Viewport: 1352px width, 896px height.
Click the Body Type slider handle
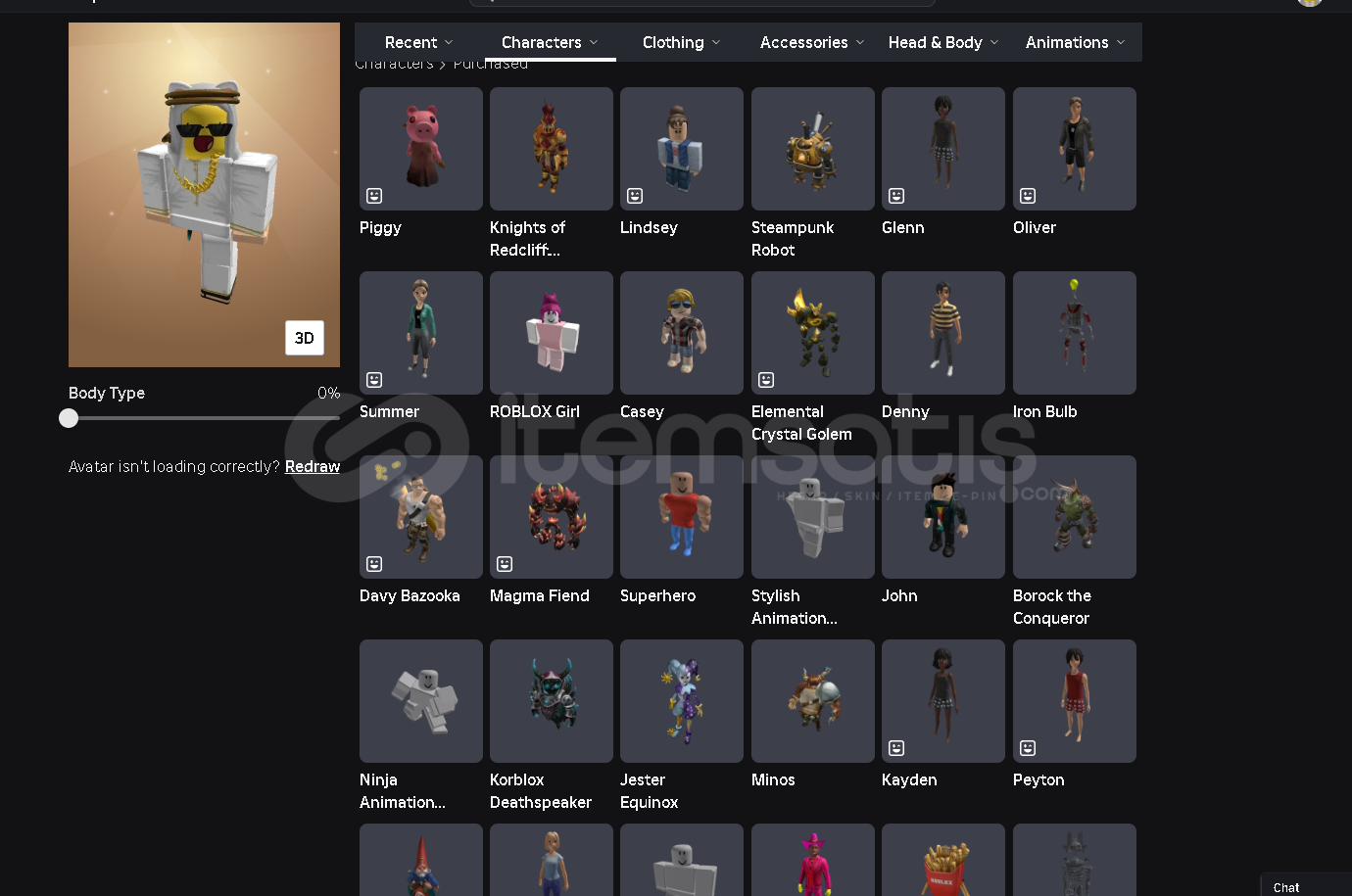tap(69, 418)
